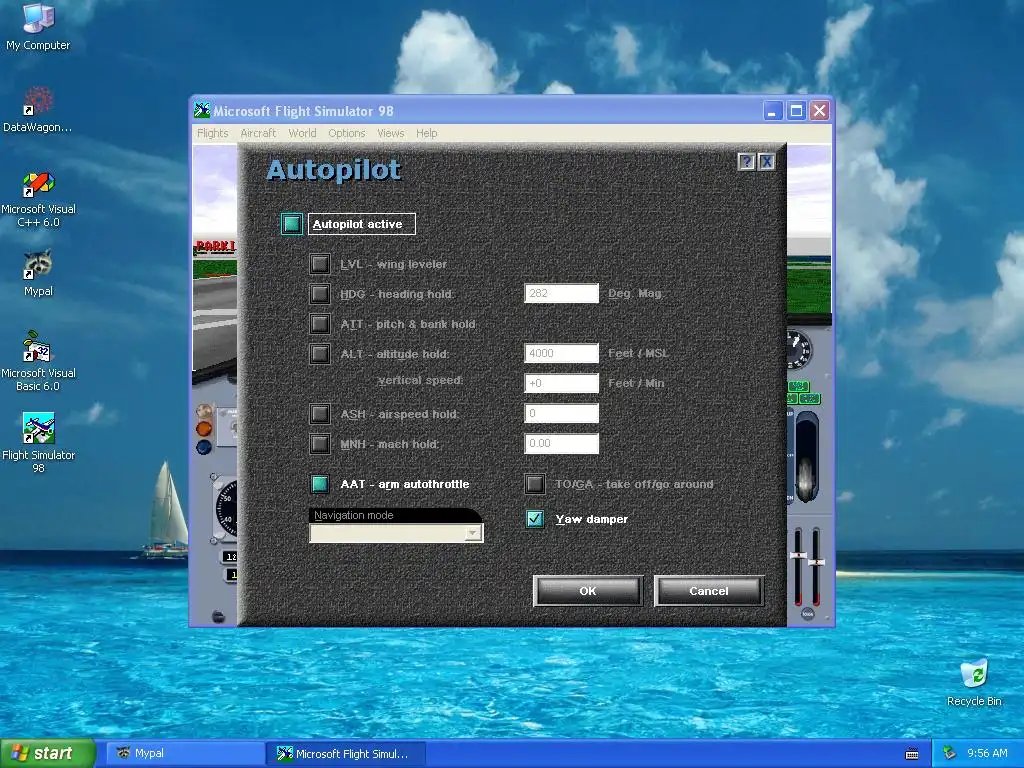Click the Autopilot dialog help question-mark icon
1024x768 pixels.
746,162
